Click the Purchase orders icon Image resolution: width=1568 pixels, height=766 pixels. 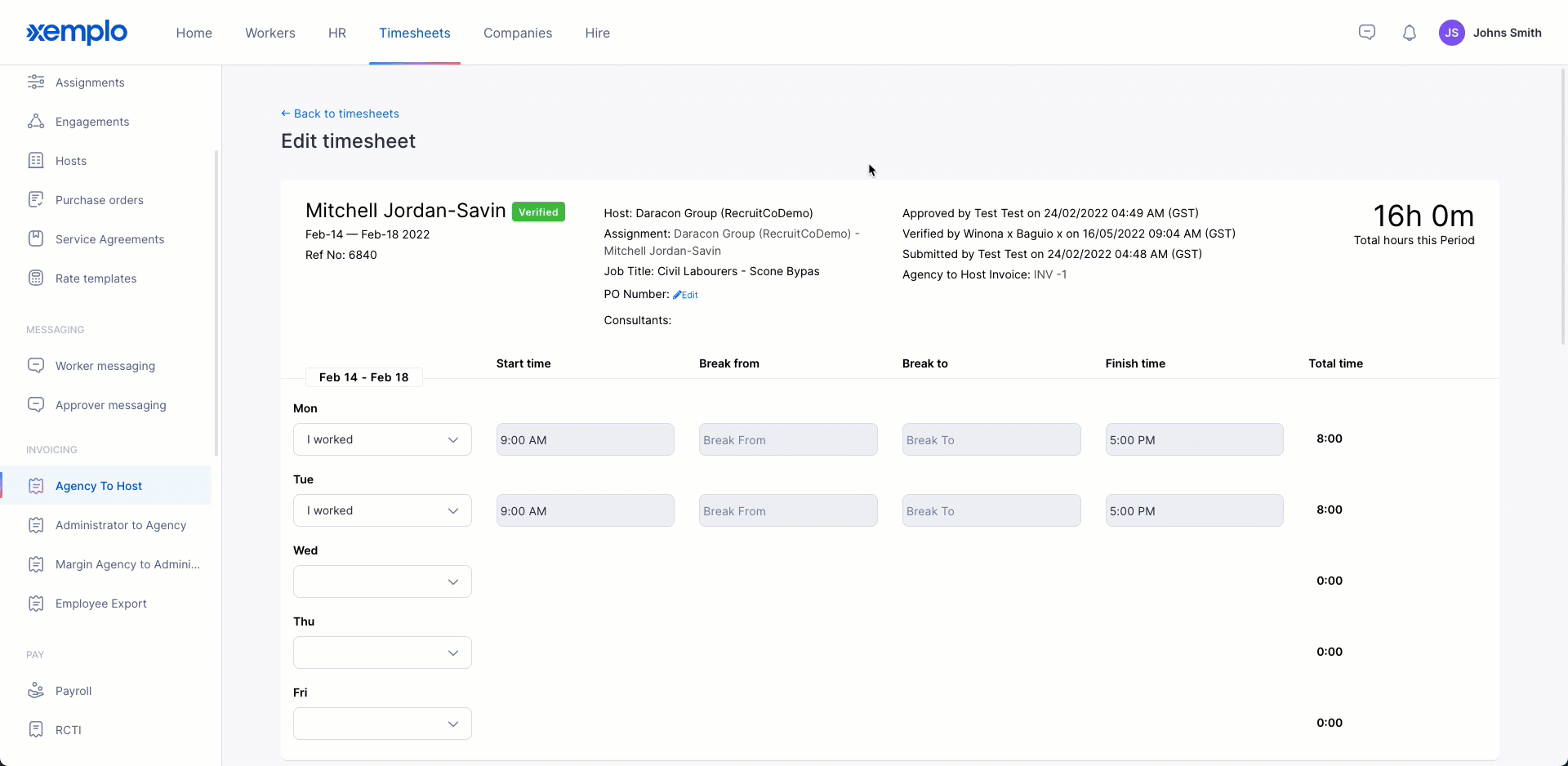[36, 200]
